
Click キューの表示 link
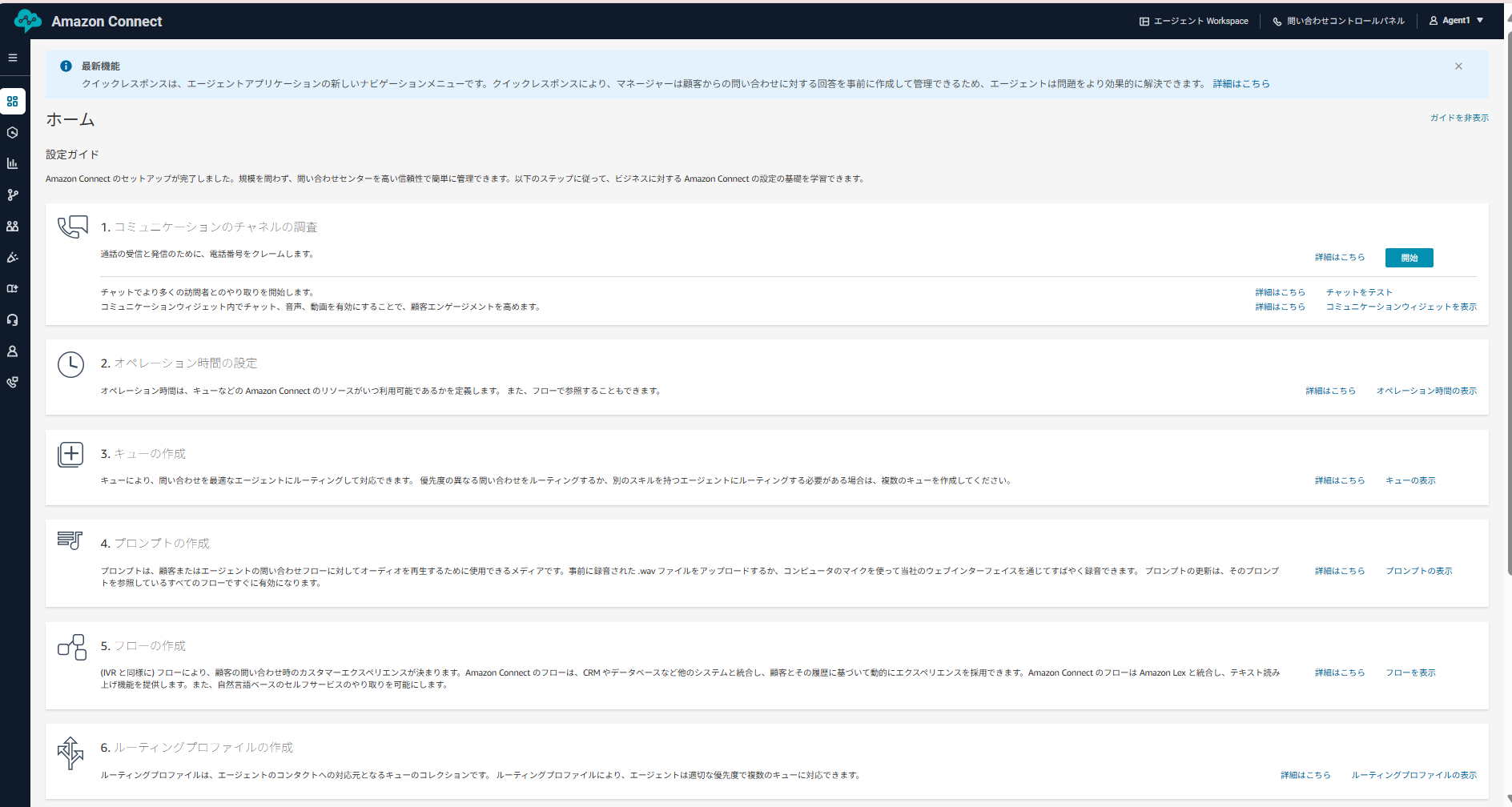(x=1411, y=480)
